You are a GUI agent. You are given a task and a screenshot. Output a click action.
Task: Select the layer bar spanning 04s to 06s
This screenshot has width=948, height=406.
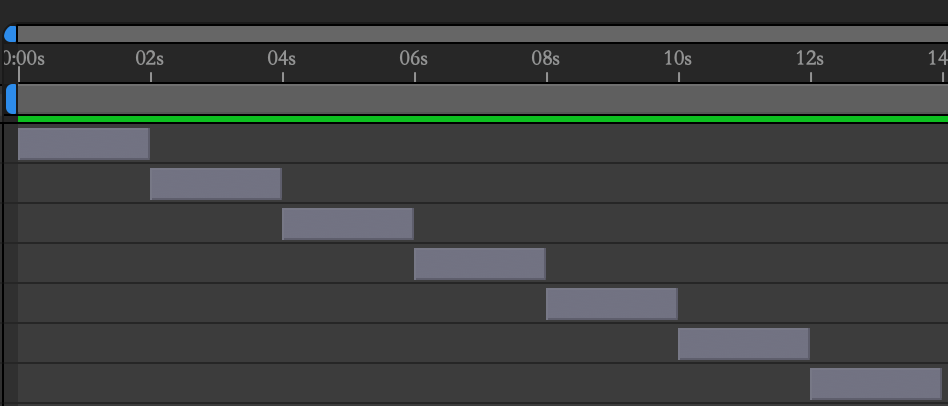[348, 224]
